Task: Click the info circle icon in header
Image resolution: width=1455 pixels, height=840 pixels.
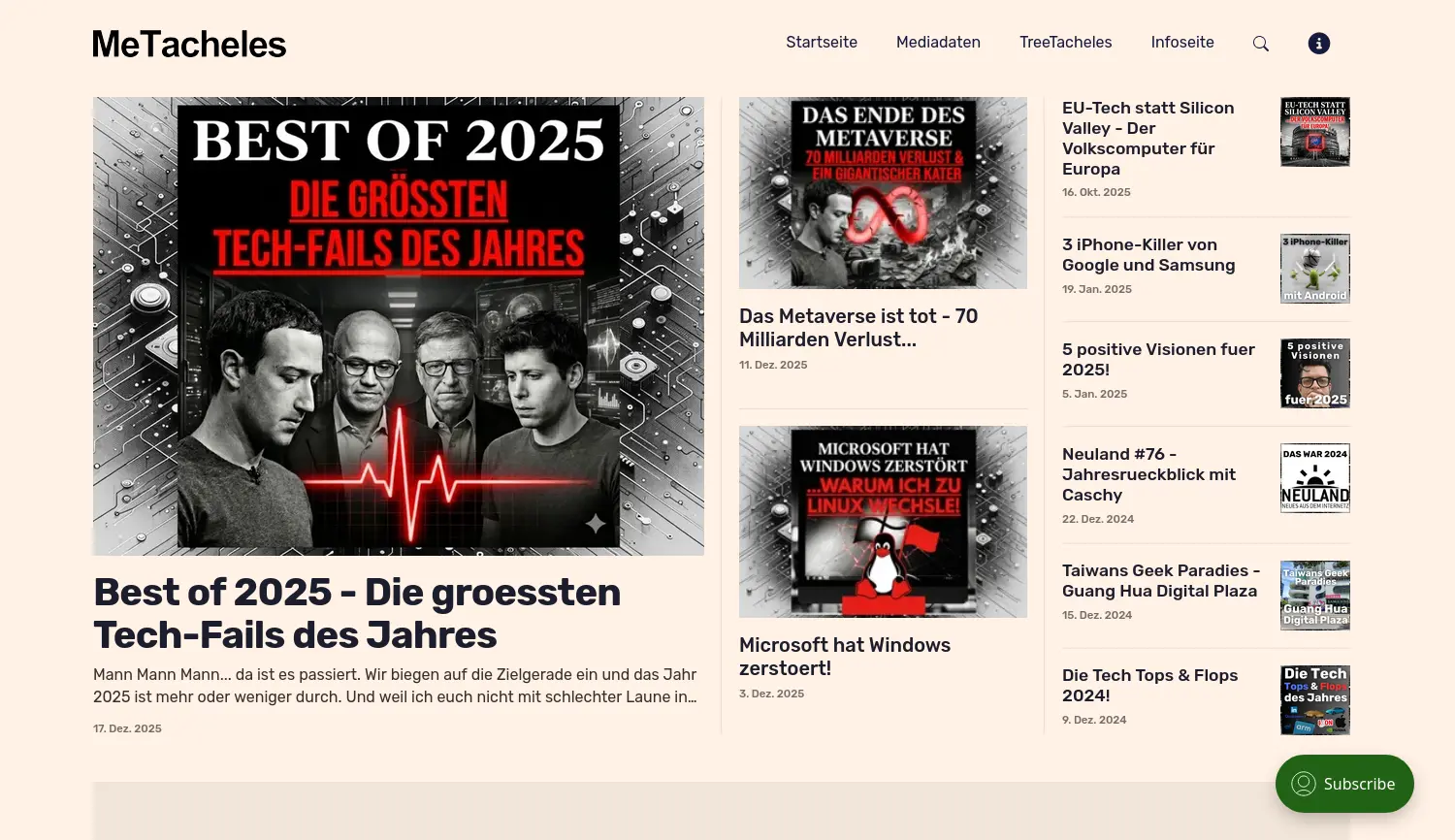Action: click(x=1319, y=43)
